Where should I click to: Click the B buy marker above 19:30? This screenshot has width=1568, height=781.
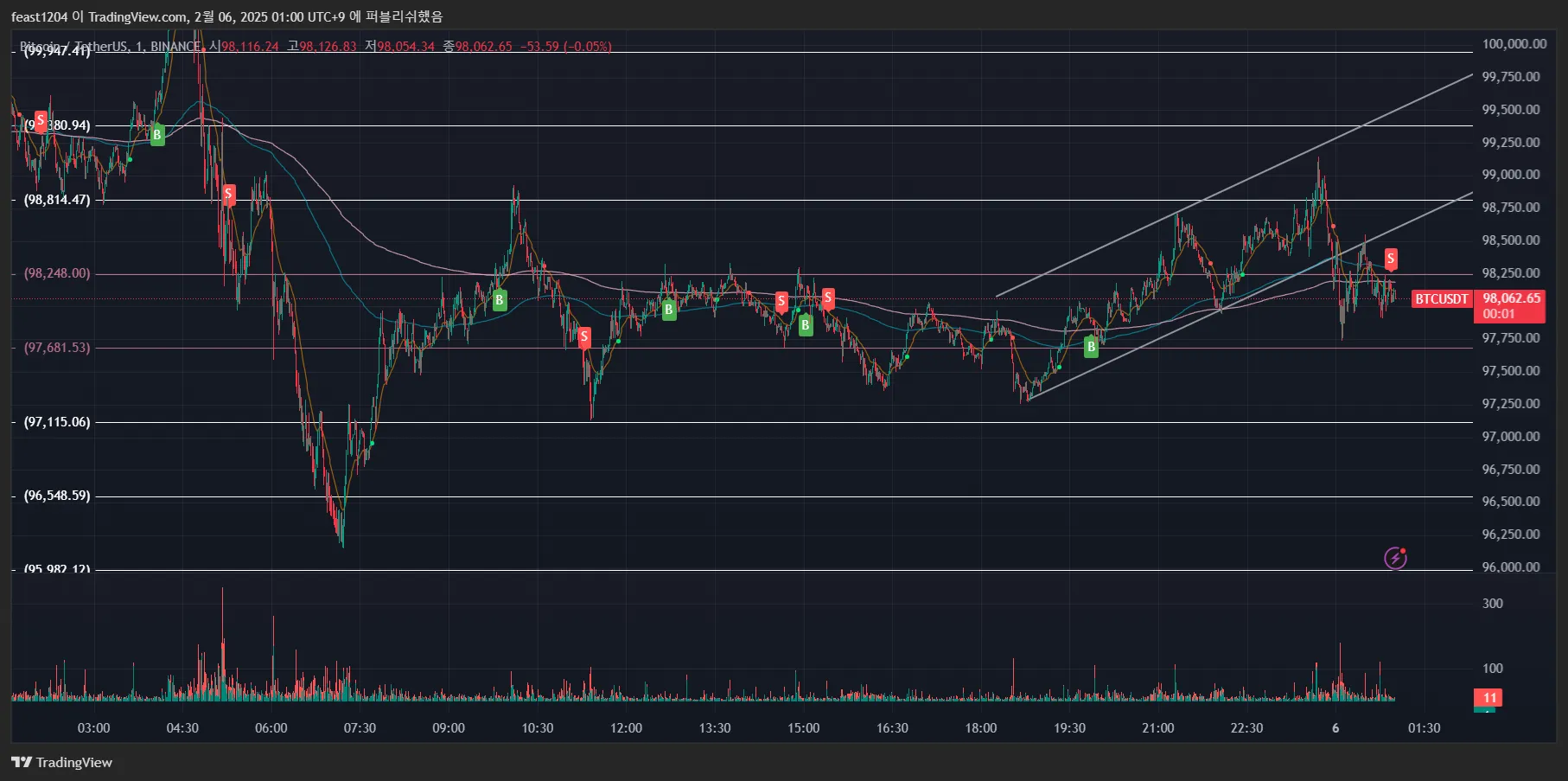(1091, 347)
